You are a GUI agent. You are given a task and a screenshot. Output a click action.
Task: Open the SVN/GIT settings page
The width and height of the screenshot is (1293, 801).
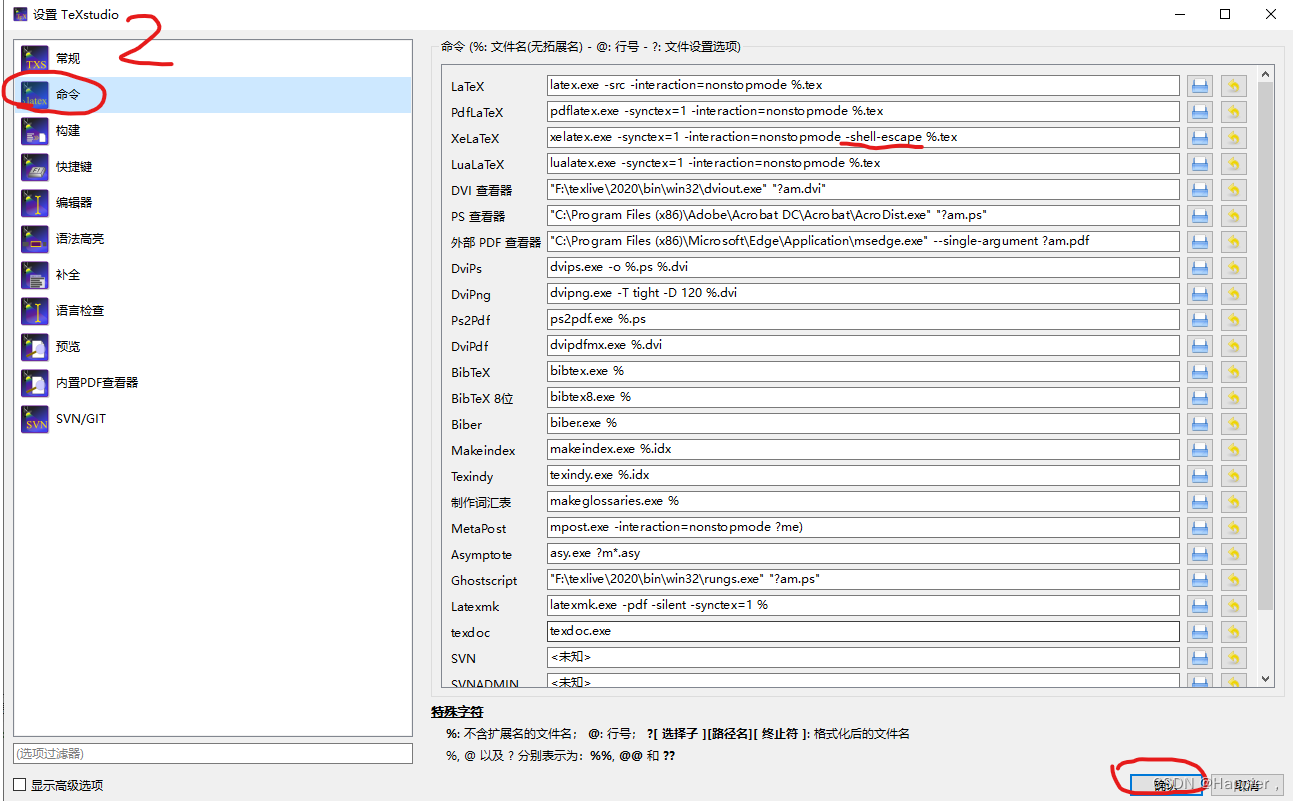click(212, 419)
